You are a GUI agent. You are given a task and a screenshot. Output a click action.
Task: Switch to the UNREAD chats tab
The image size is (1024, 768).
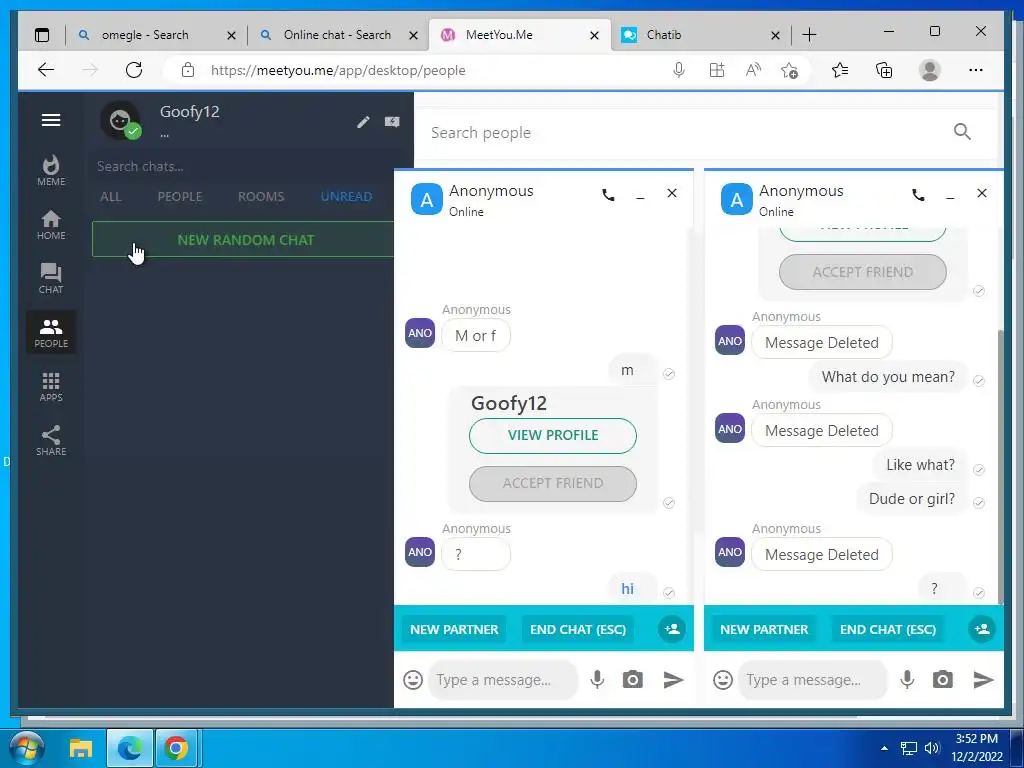(x=346, y=197)
